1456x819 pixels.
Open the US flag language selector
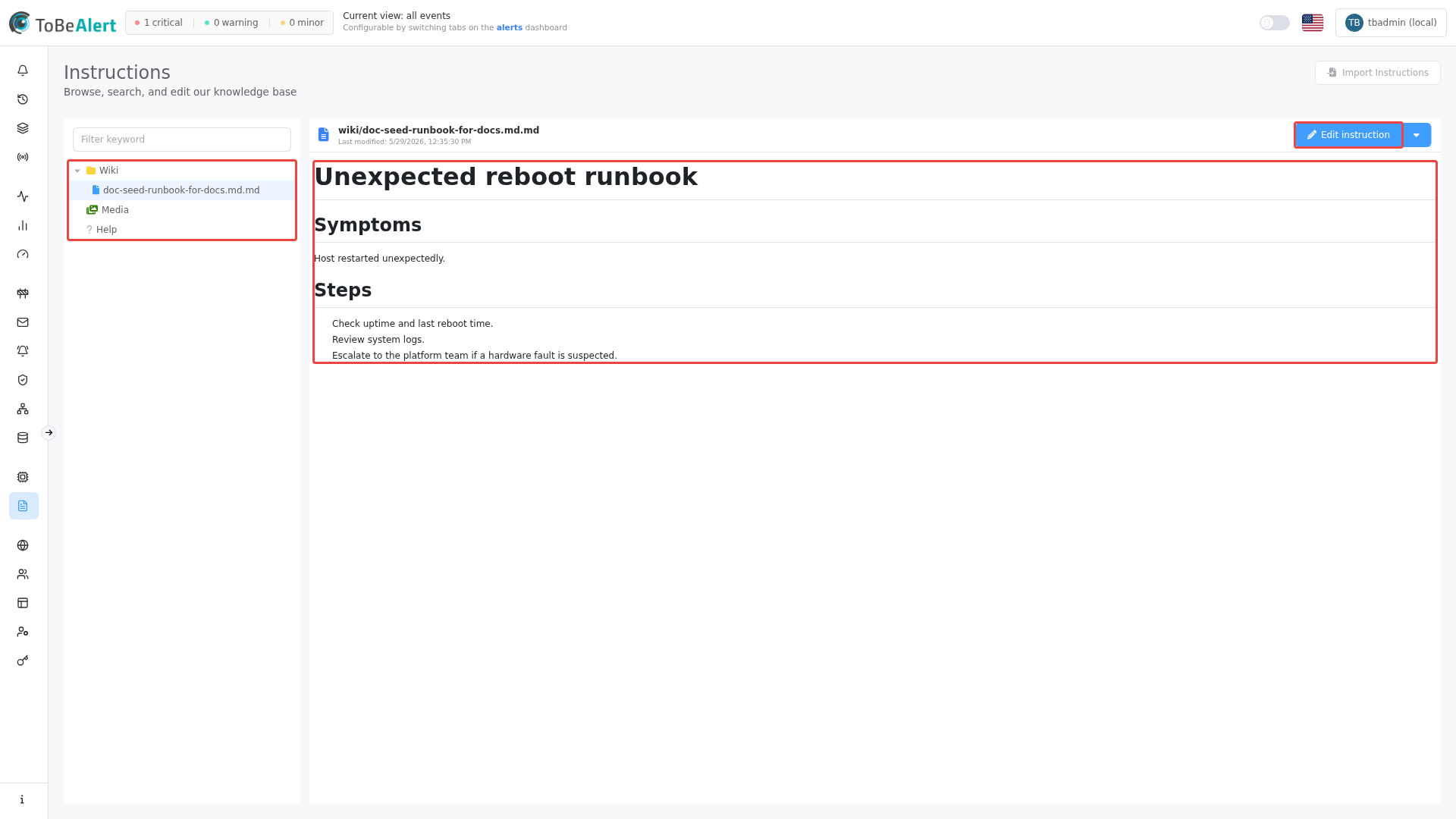[x=1313, y=23]
